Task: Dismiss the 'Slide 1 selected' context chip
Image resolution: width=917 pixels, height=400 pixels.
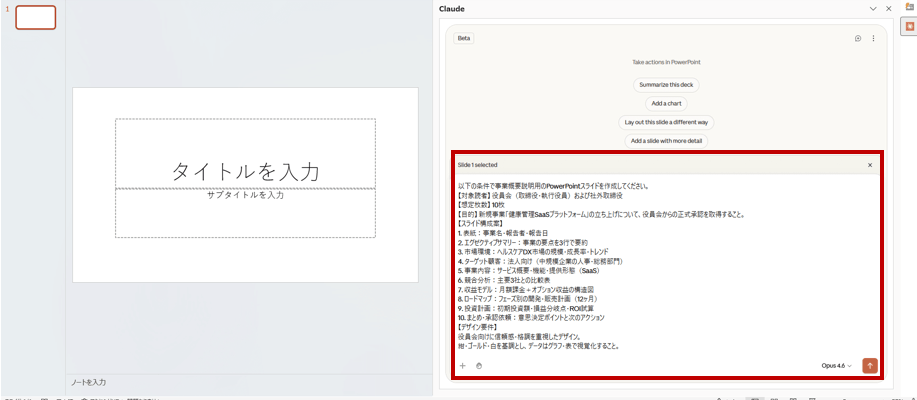Action: tap(869, 165)
